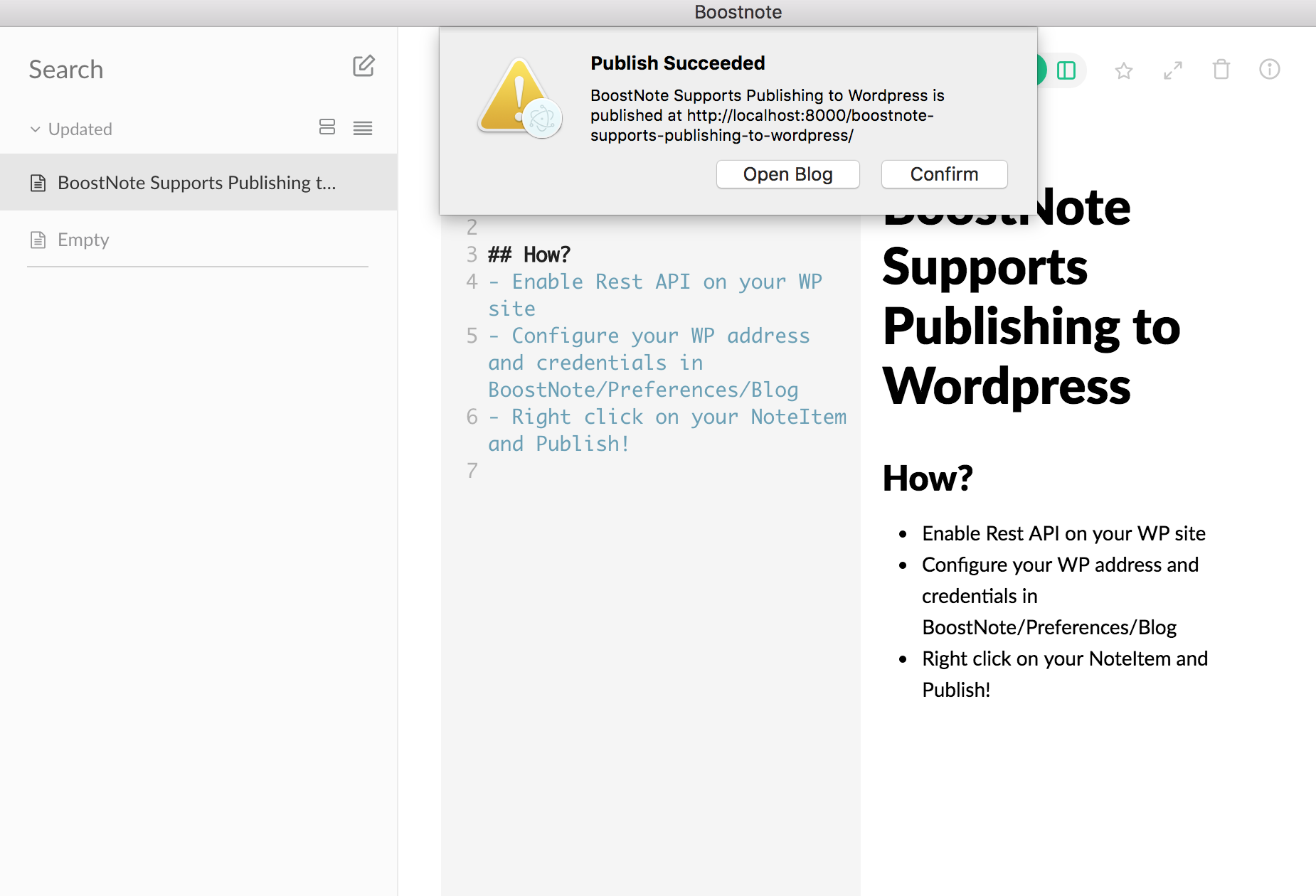Click the Search field
The height and width of the screenshot is (896, 1316).
[66, 70]
